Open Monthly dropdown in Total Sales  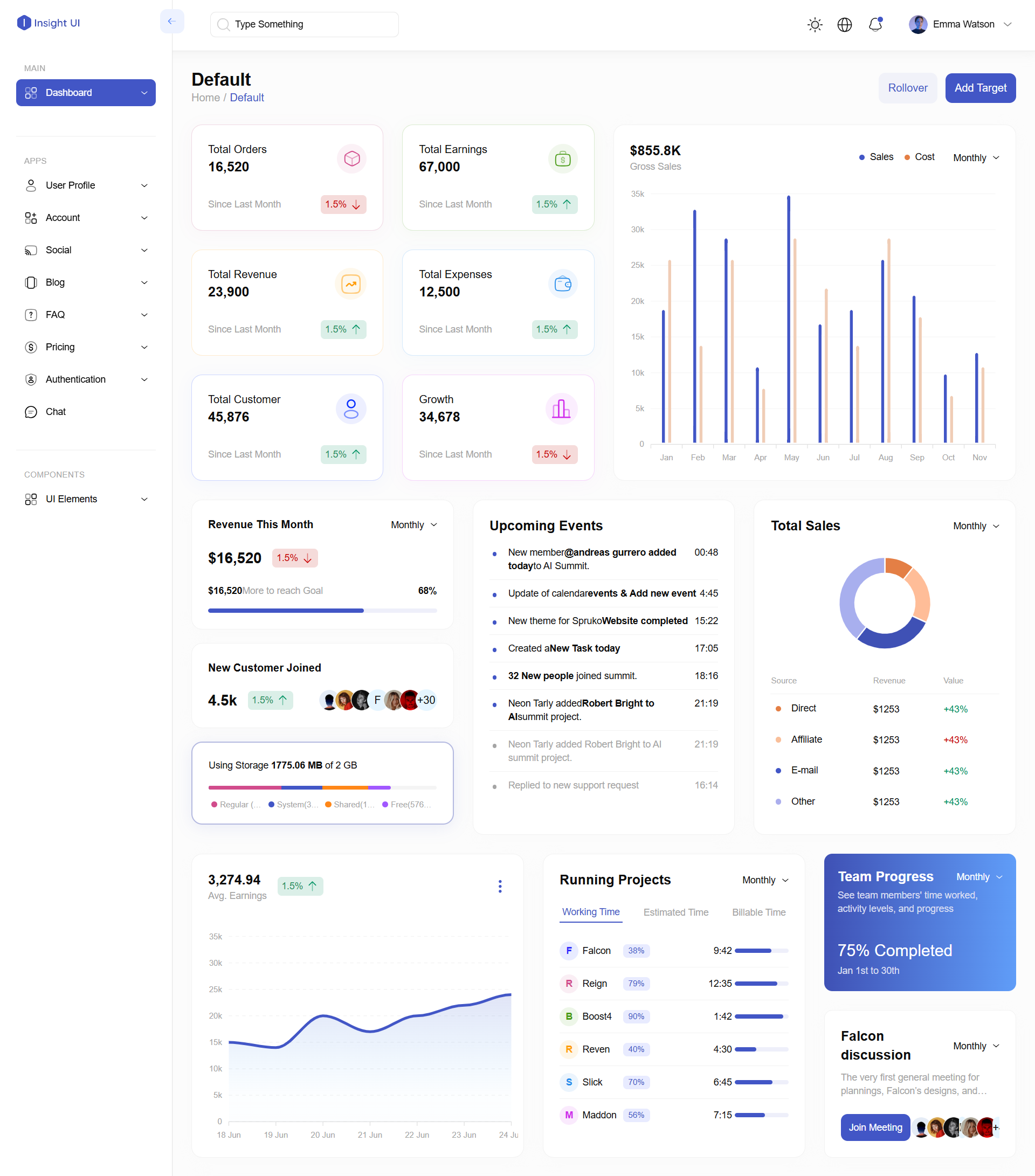click(976, 526)
